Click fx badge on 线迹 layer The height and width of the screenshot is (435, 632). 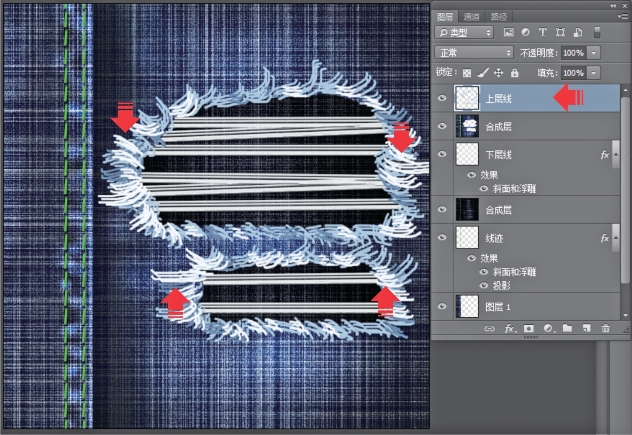604,238
